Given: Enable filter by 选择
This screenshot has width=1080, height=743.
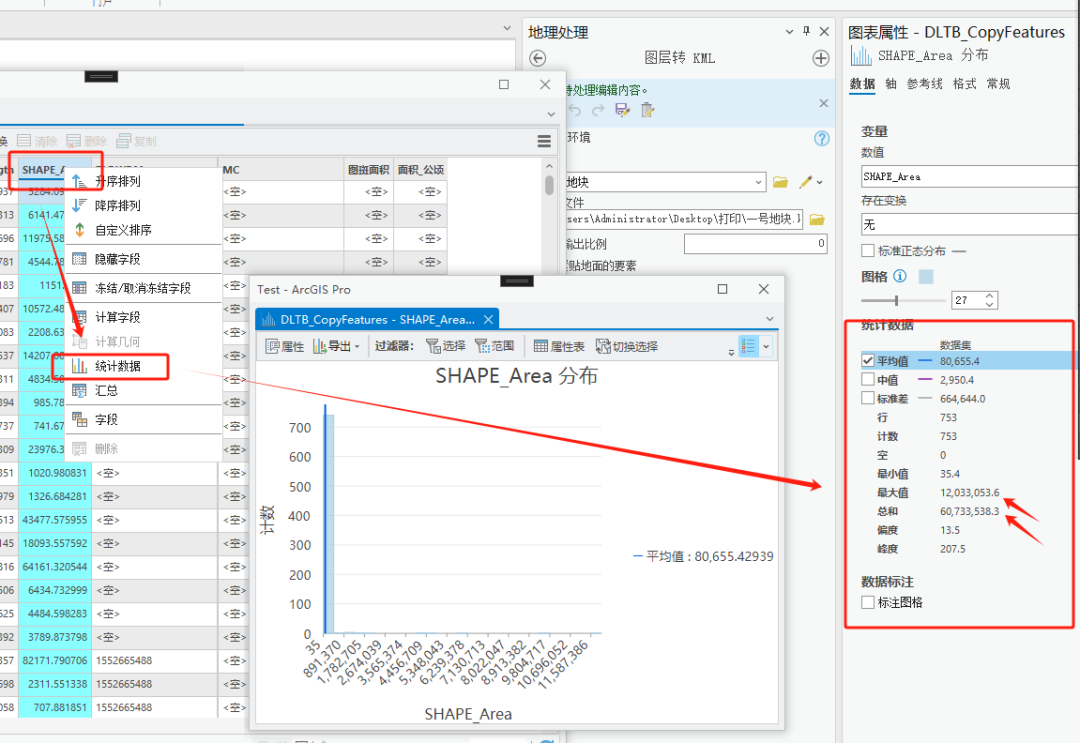Looking at the screenshot, I should tap(446, 346).
